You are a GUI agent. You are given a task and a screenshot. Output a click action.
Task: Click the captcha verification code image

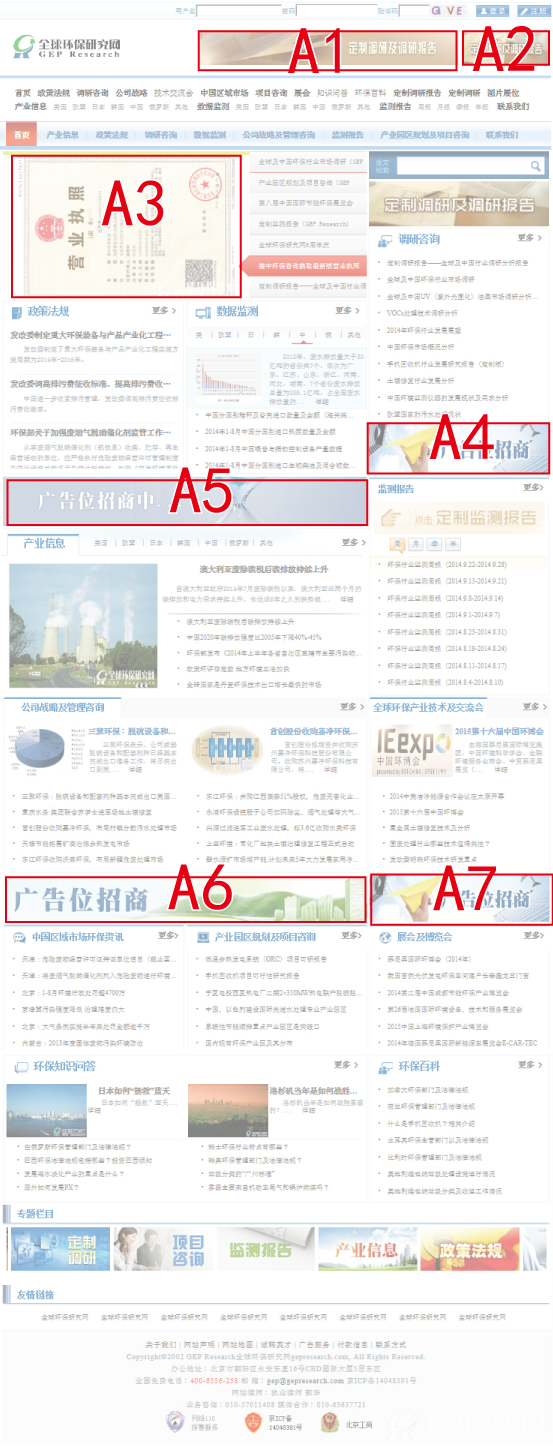tap(447, 10)
